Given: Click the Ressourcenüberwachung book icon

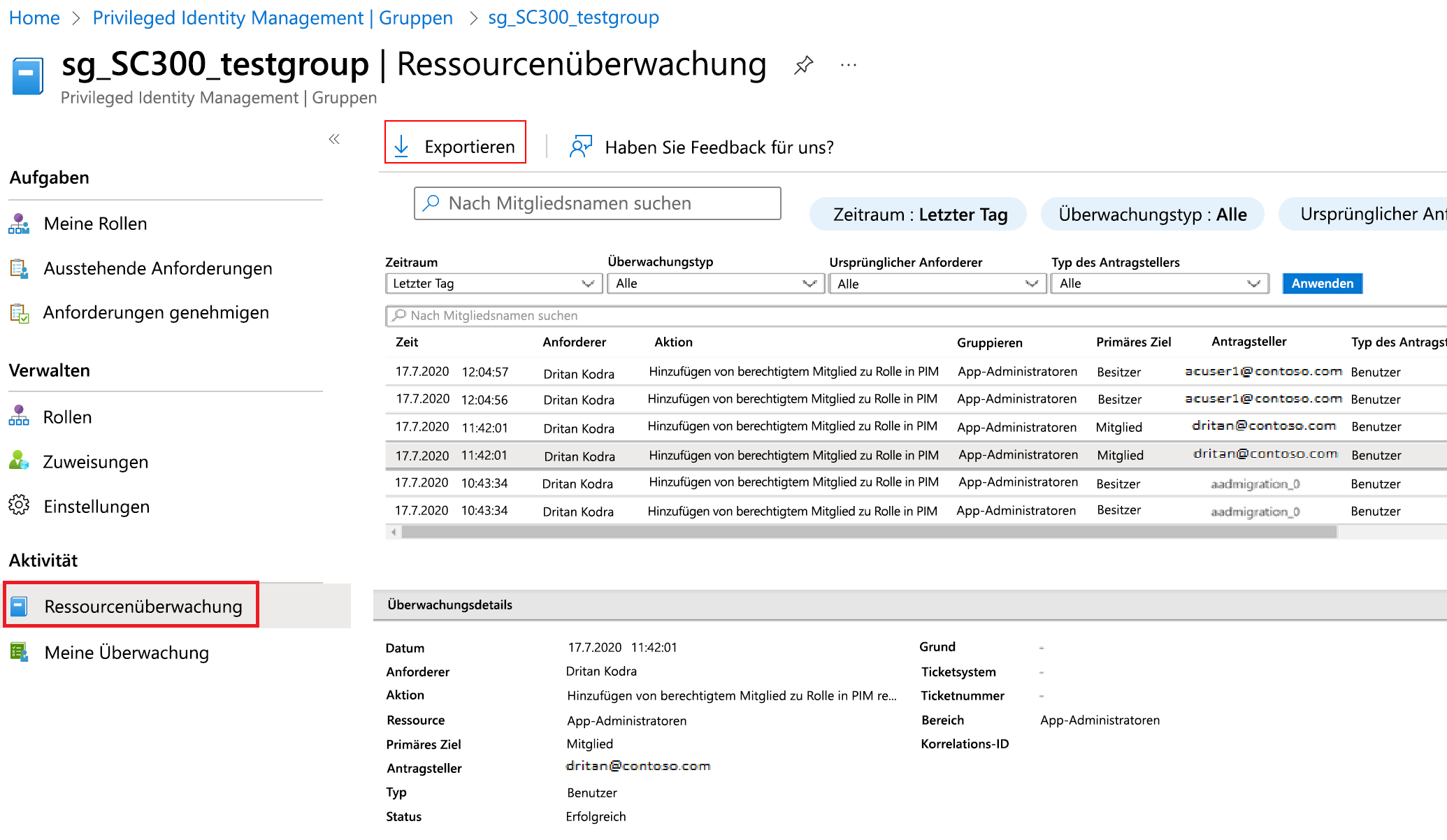Looking at the screenshot, I should pyautogui.click(x=20, y=606).
